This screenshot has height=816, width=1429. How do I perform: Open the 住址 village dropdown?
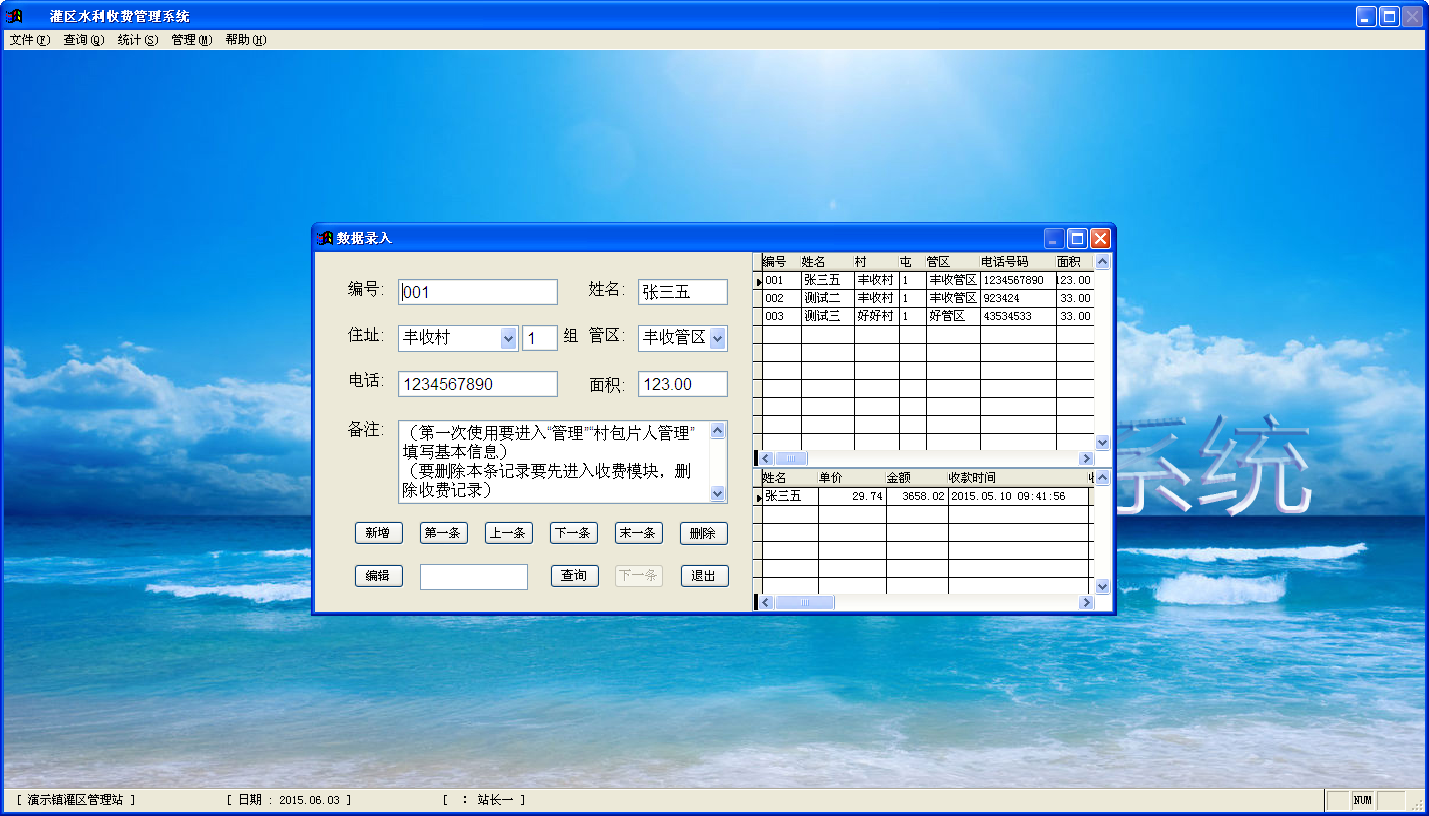click(508, 339)
